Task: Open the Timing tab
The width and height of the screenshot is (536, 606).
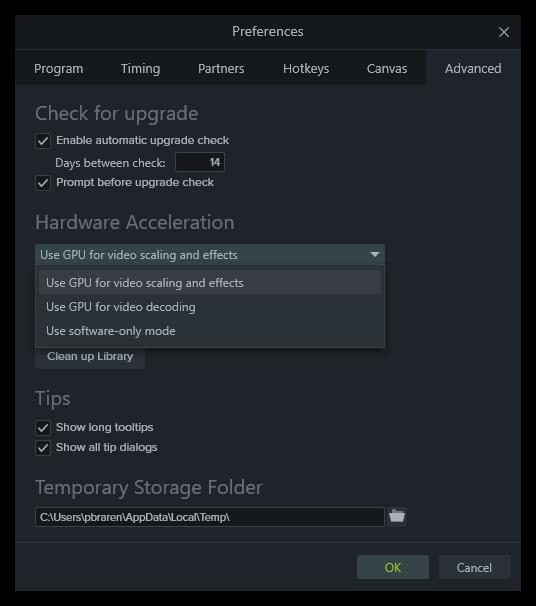Action: [140, 68]
